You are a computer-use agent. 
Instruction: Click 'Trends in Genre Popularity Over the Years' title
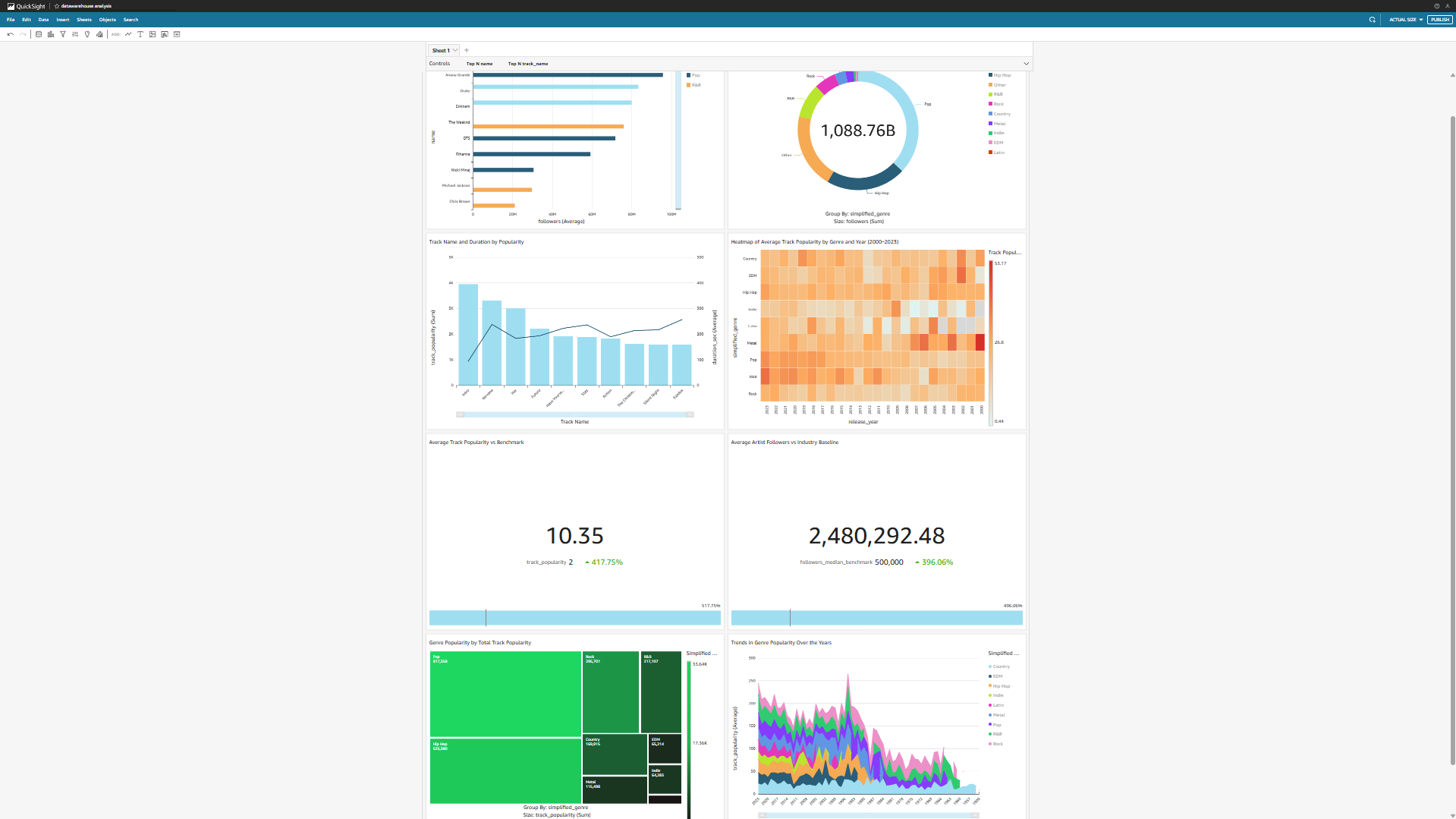[781, 643]
